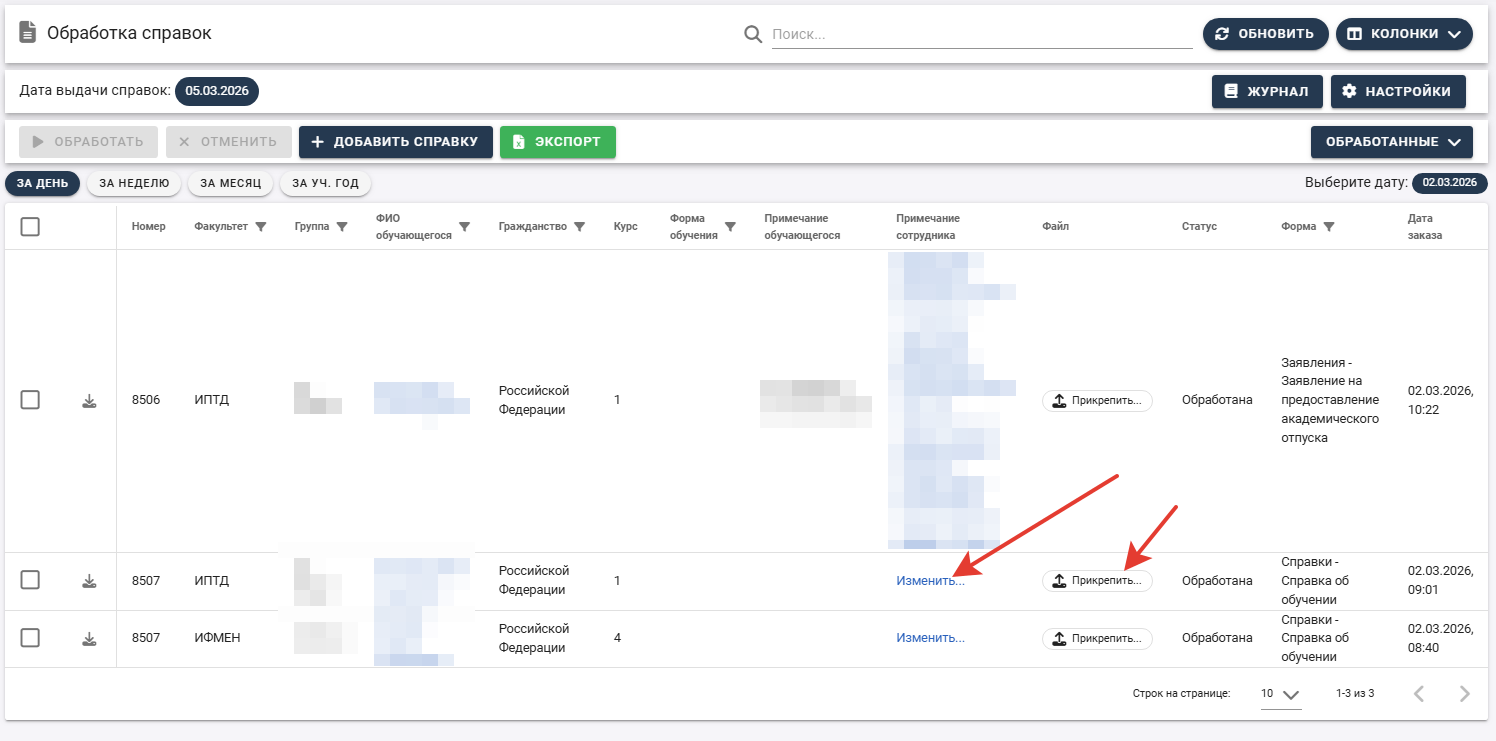1496x741 pixels.
Task: Open the Обработанные status dropdown
Action: pyautogui.click(x=1391, y=142)
